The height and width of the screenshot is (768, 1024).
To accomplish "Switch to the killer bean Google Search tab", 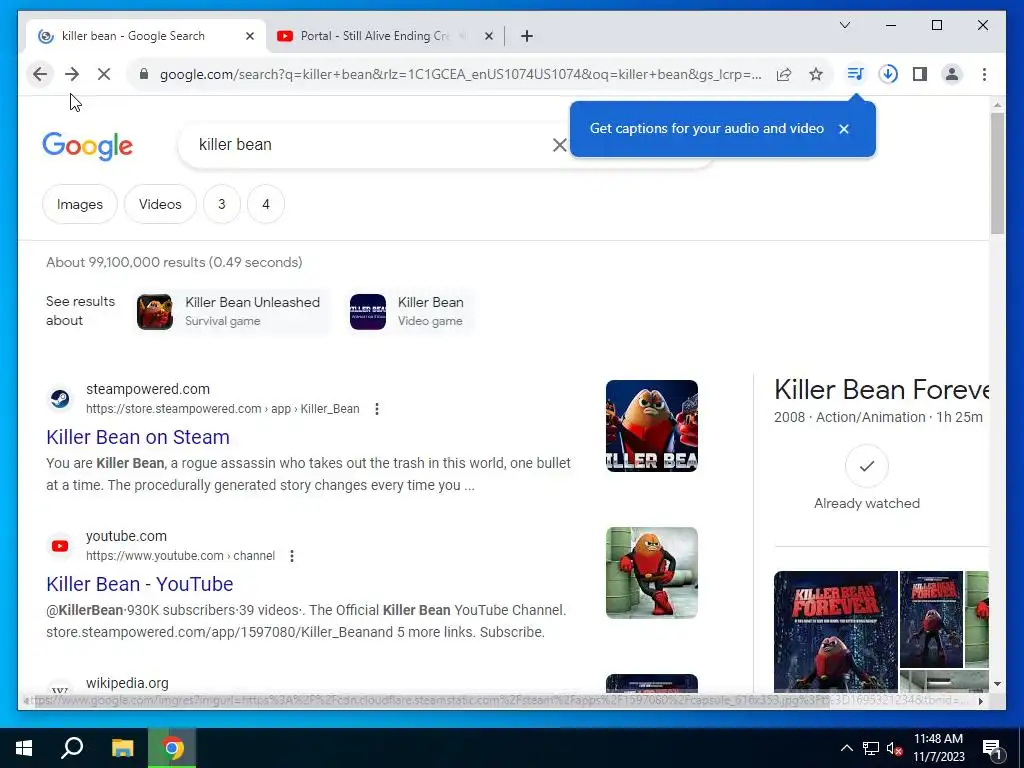I will point(145,36).
